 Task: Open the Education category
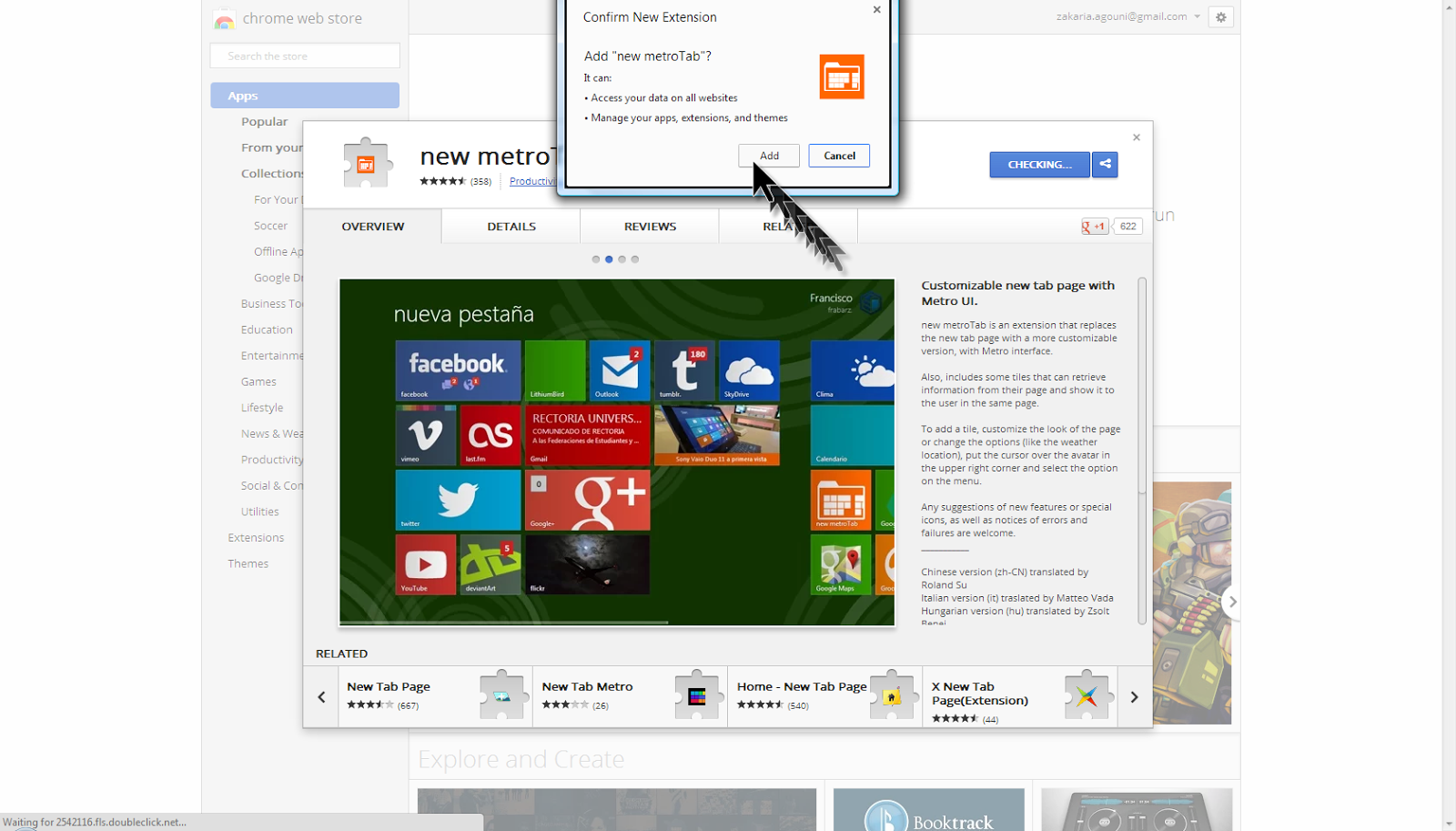[x=267, y=329]
